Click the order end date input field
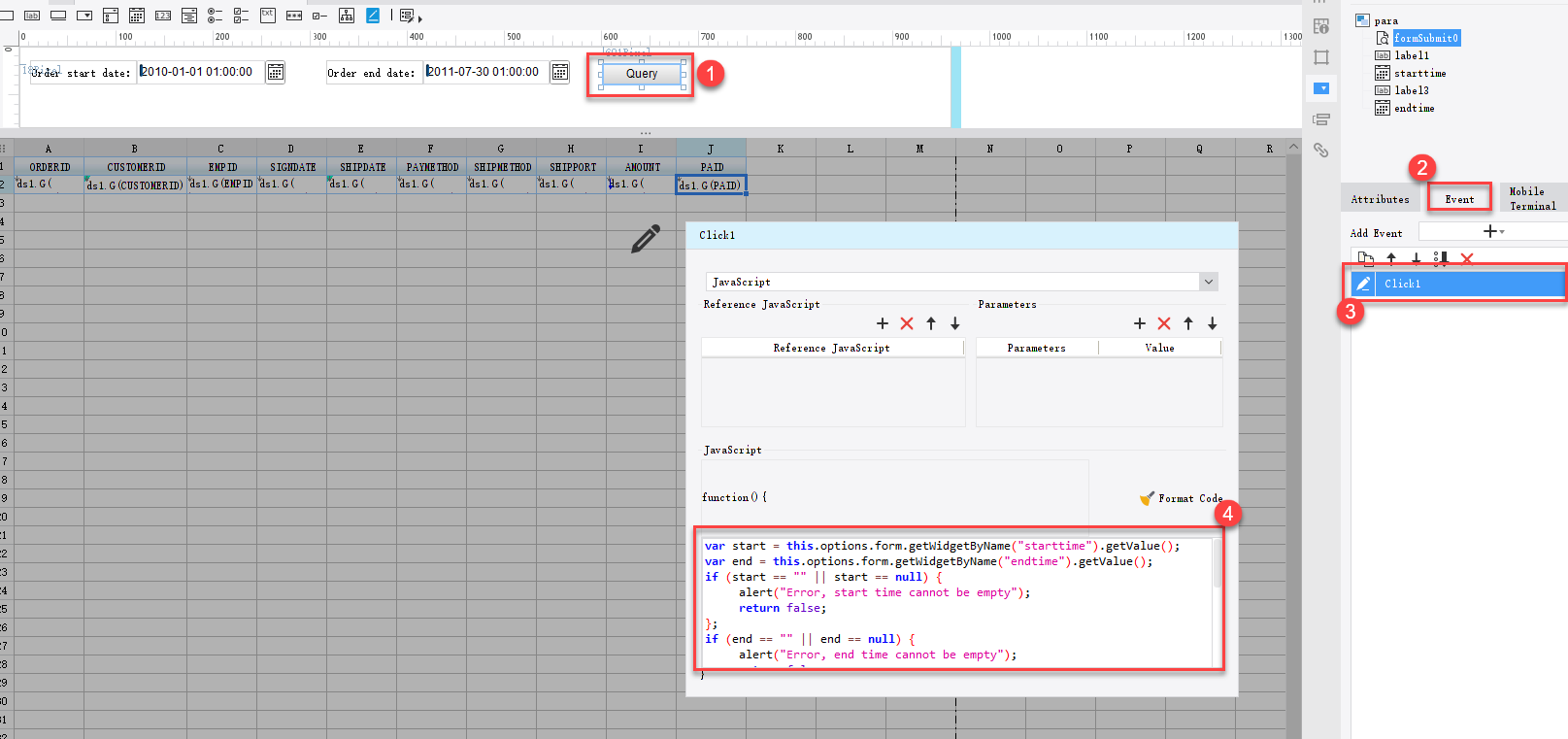 point(484,72)
